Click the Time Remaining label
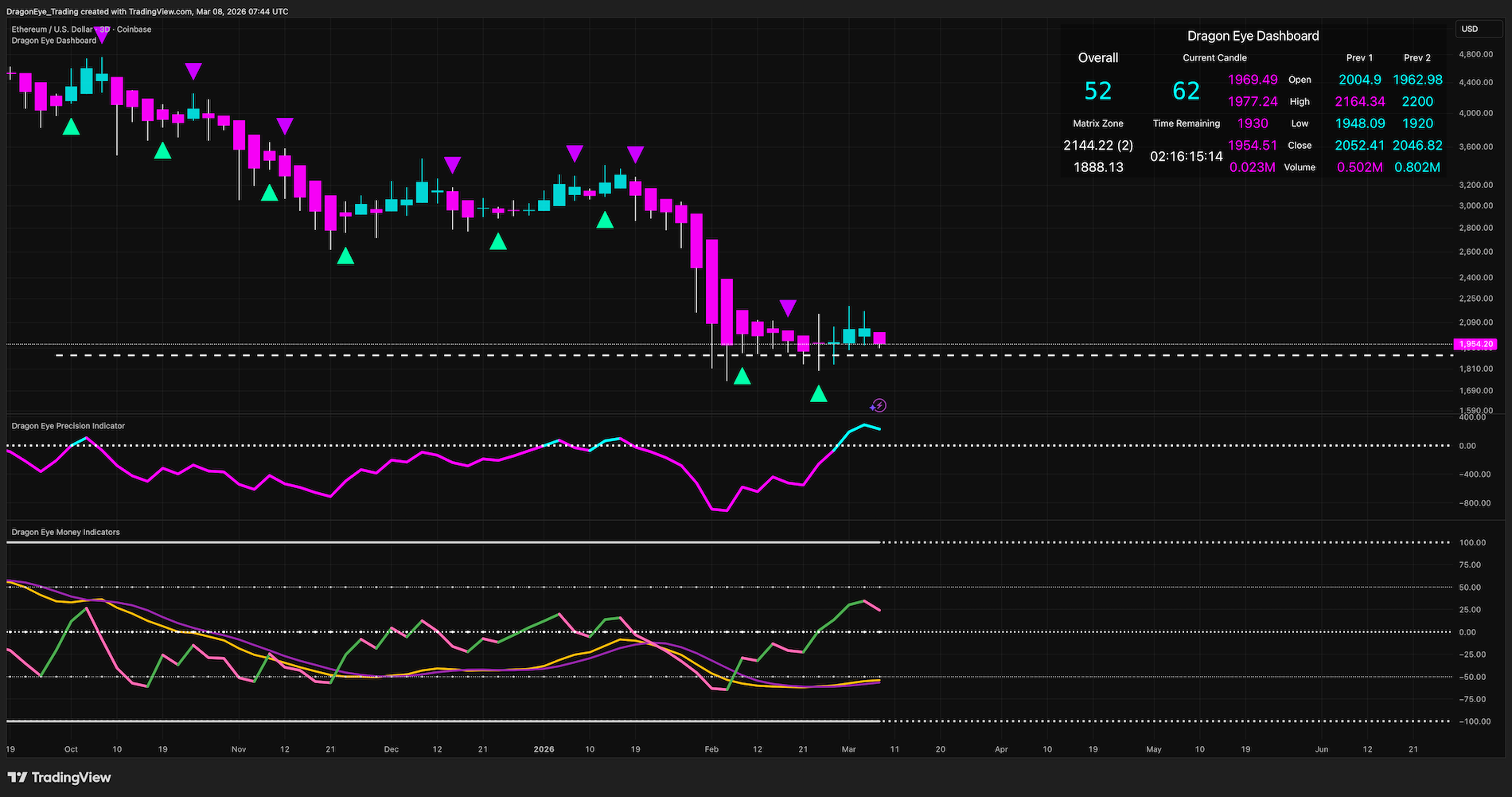The height and width of the screenshot is (797, 1512). tap(1186, 123)
